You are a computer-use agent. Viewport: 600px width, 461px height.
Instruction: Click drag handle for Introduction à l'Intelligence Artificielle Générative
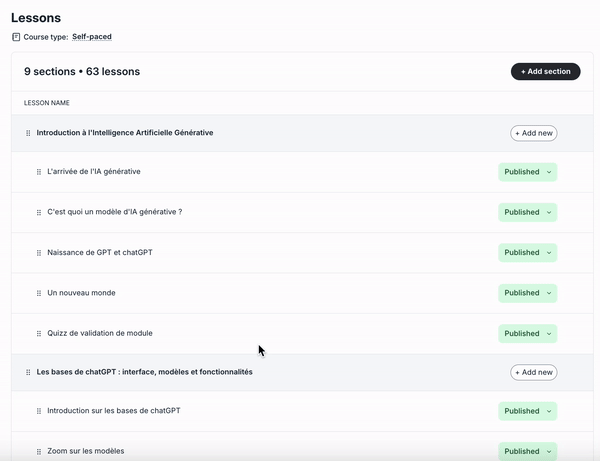[28, 133]
